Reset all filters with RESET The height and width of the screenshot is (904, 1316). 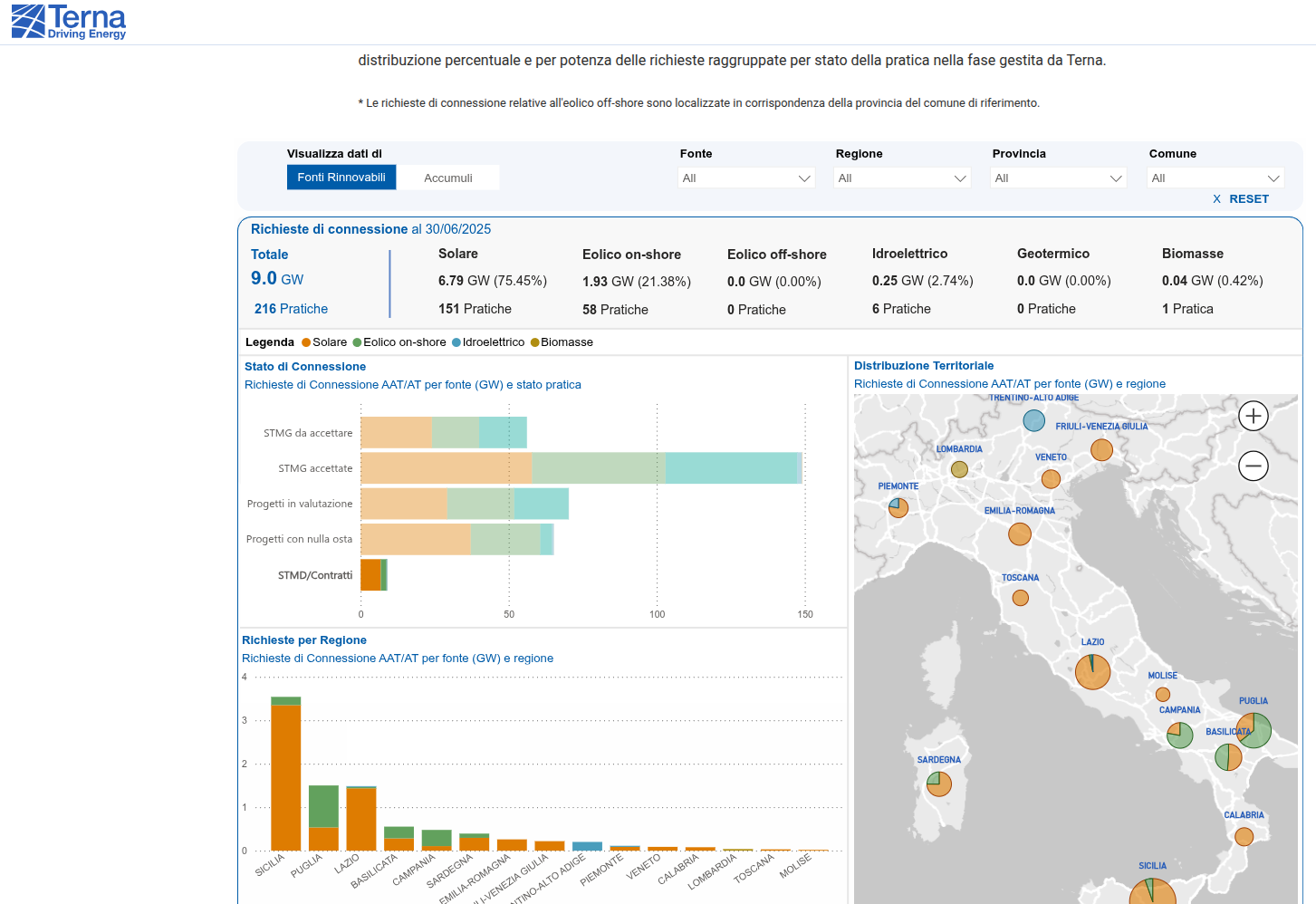tap(1241, 199)
